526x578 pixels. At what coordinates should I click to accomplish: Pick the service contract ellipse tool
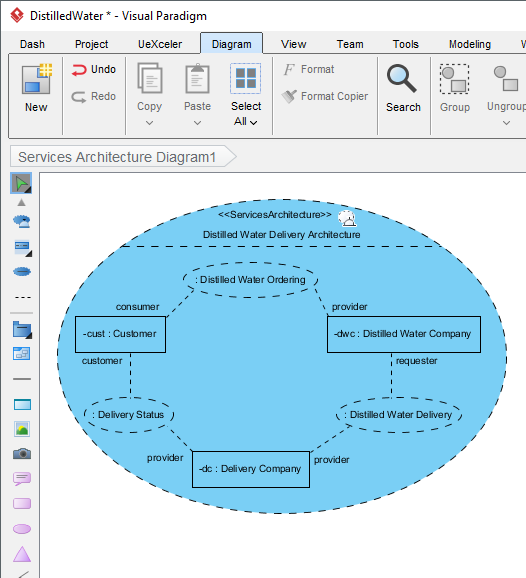click(x=22, y=272)
